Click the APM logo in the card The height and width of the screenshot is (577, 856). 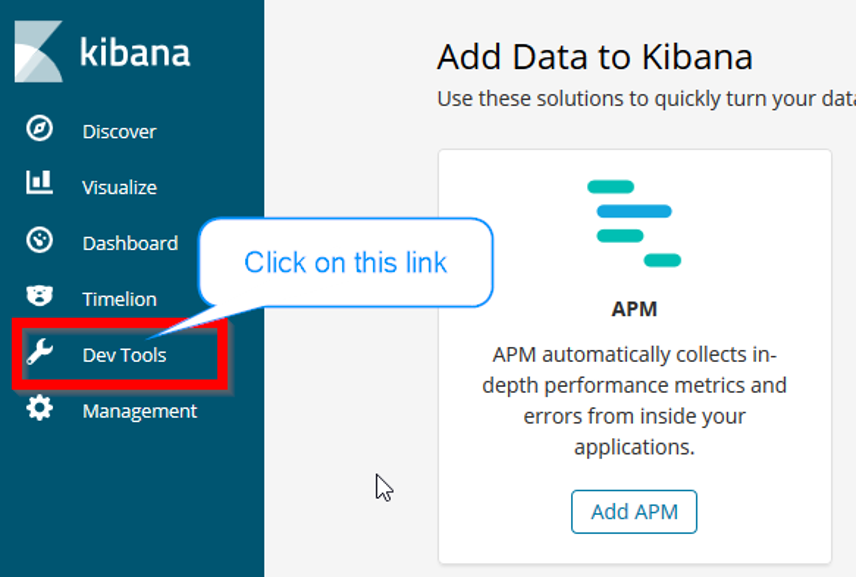click(634, 223)
